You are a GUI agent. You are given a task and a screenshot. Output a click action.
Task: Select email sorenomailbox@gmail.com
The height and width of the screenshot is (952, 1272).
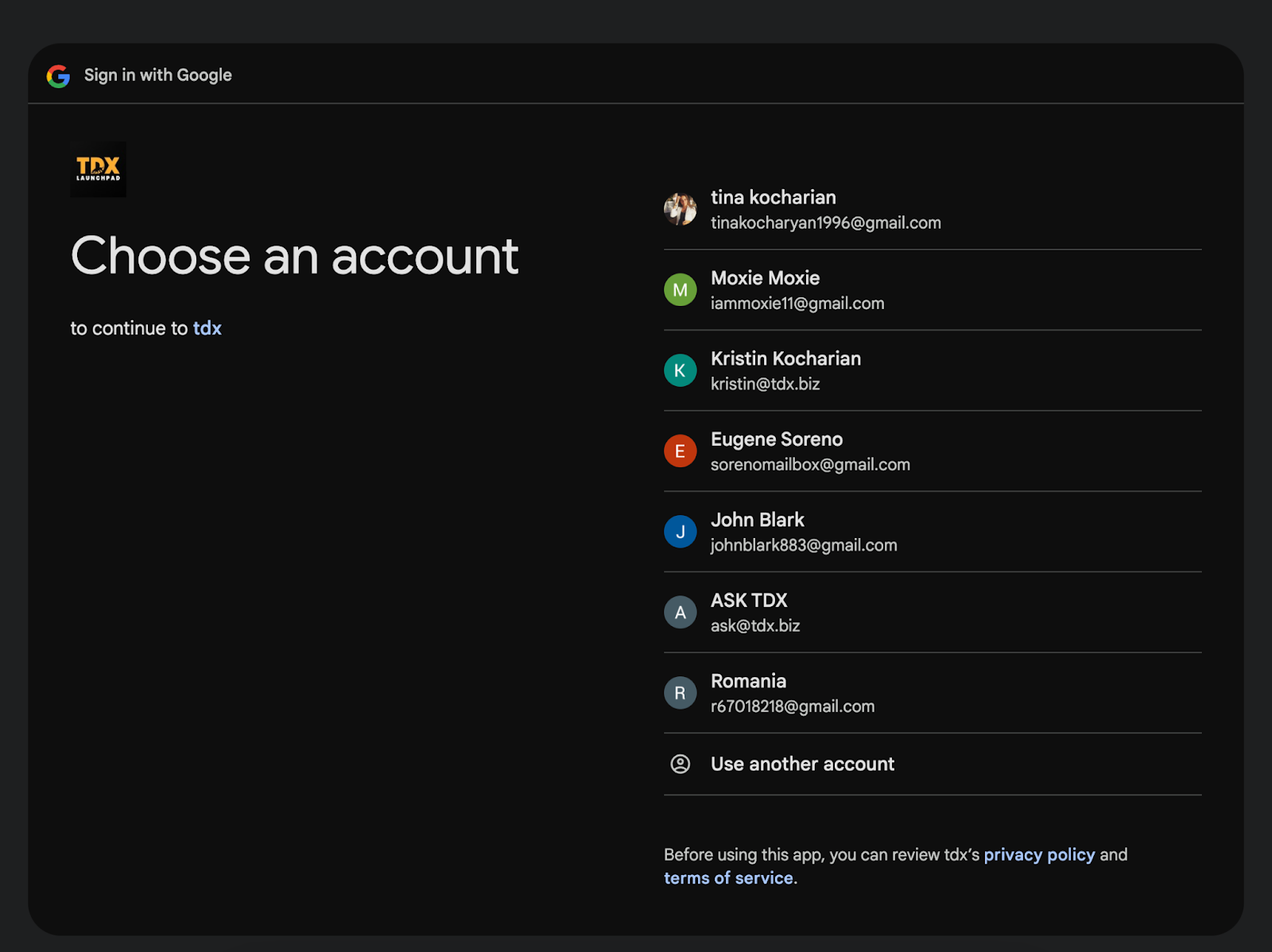coord(811,465)
